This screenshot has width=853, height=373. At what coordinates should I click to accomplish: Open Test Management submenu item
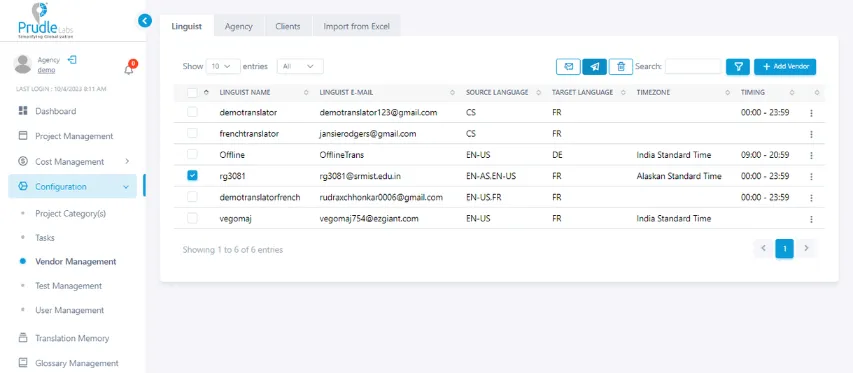tap(69, 286)
